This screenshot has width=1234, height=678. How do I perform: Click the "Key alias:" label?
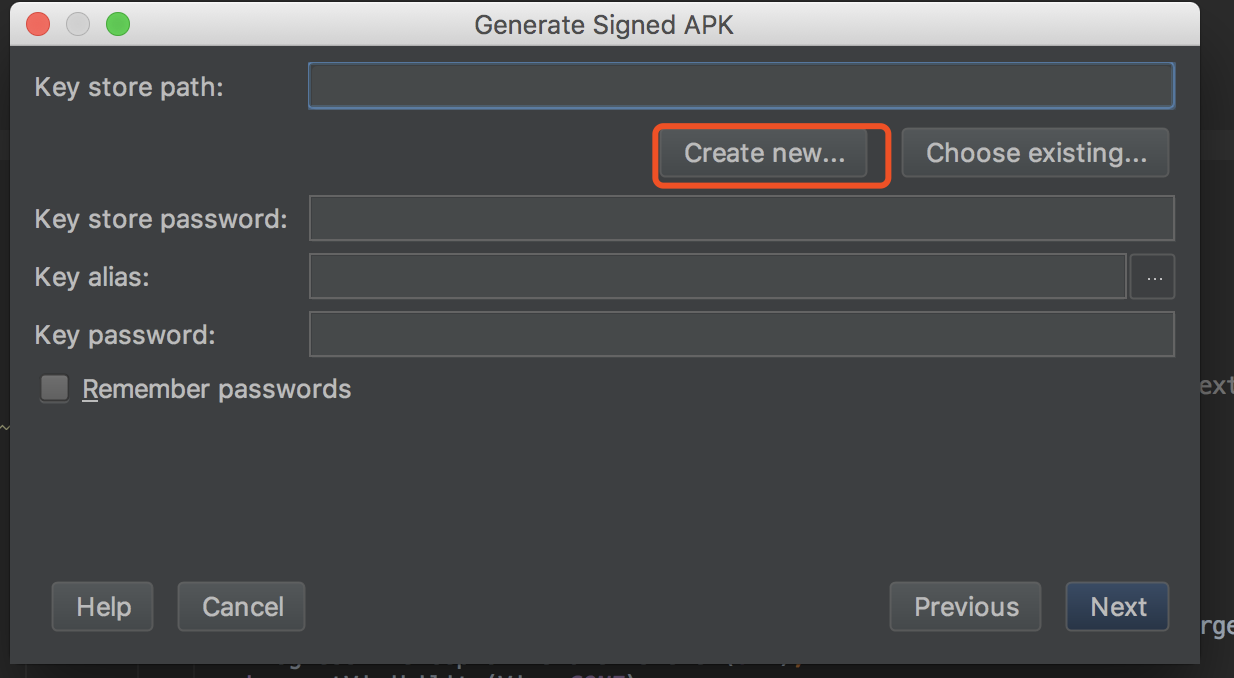92,277
